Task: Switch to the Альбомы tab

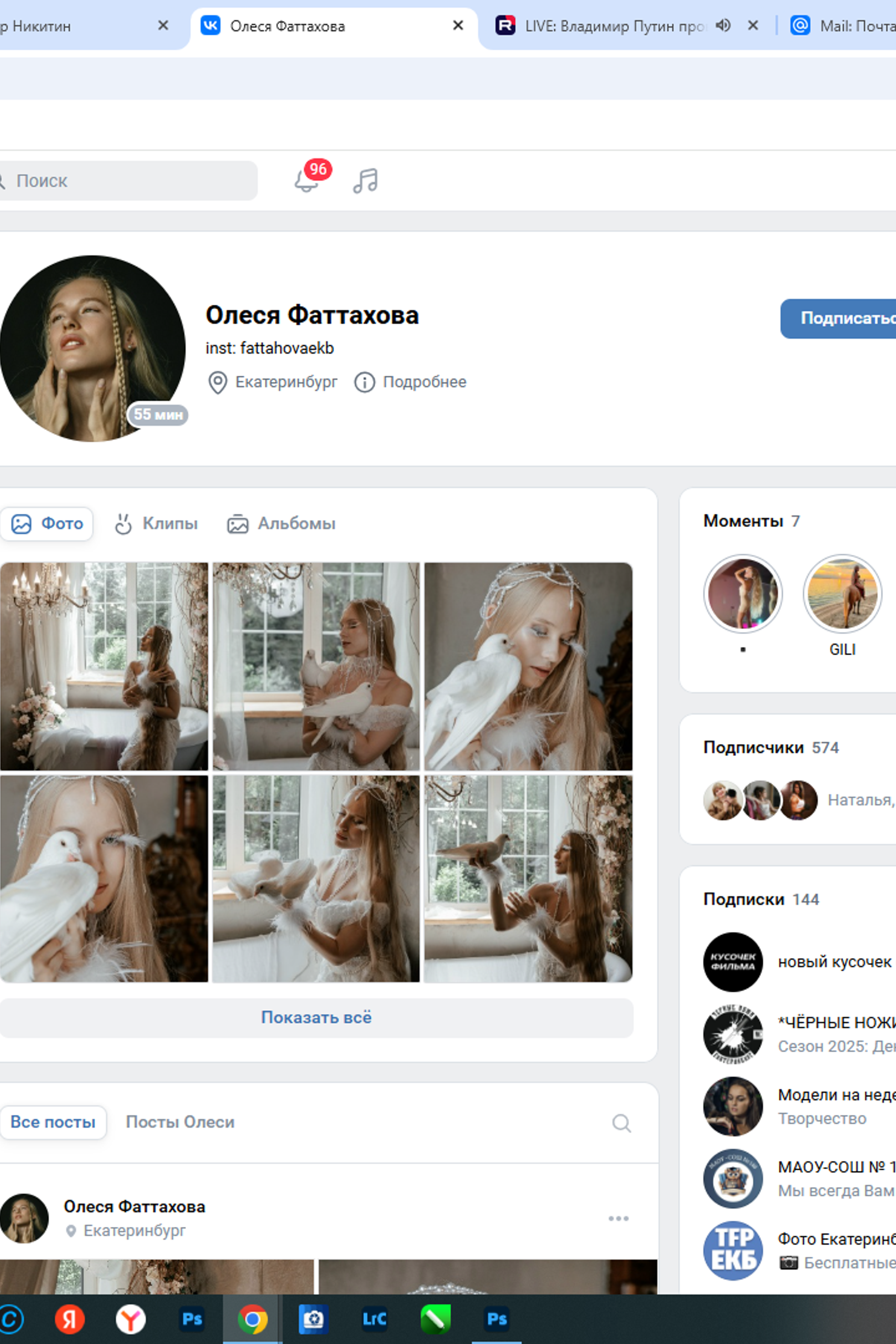Action: coord(281,524)
